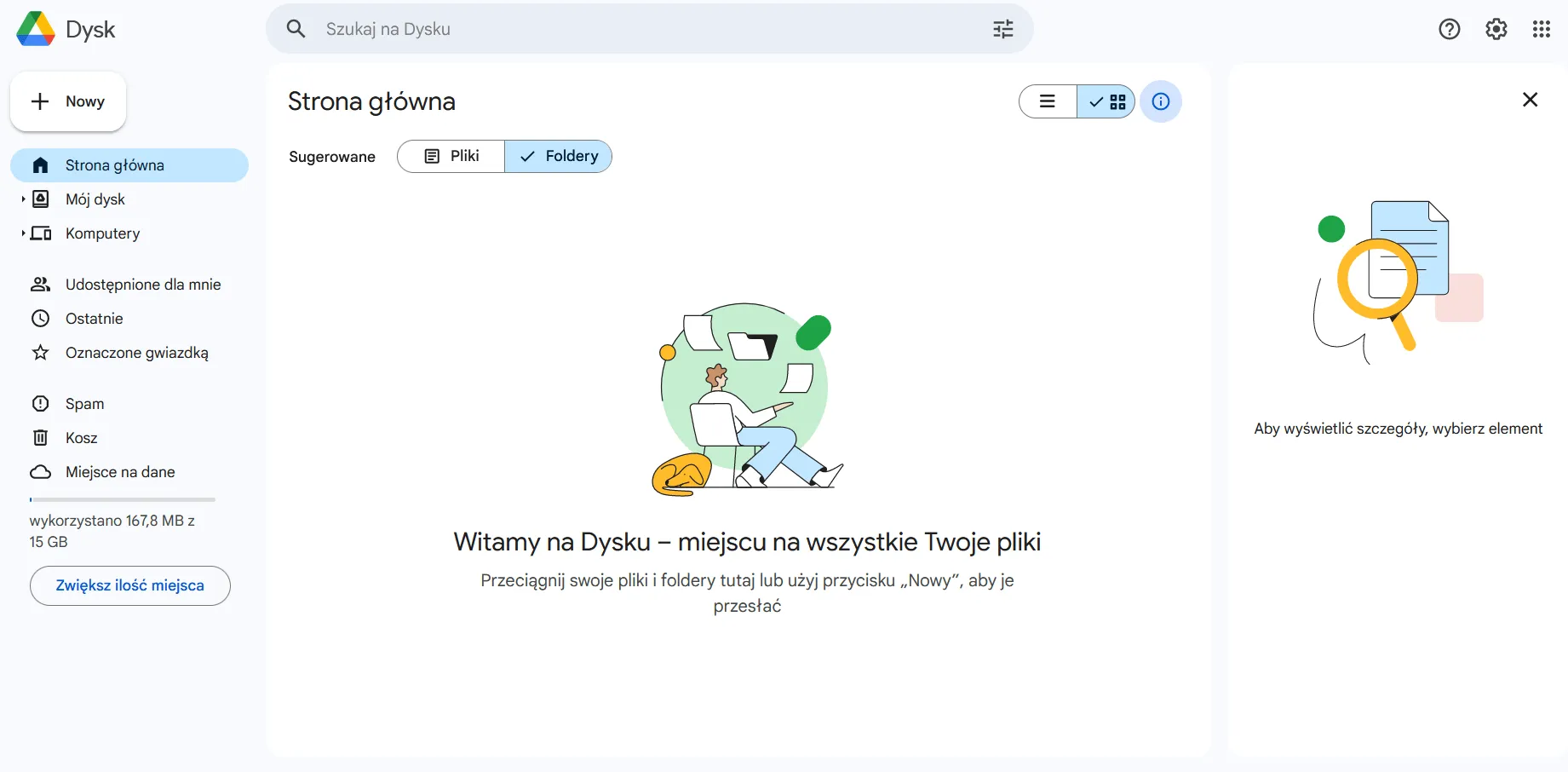Click the search magnifier icon
Viewport: 1568px width, 772px height.
coord(296,29)
